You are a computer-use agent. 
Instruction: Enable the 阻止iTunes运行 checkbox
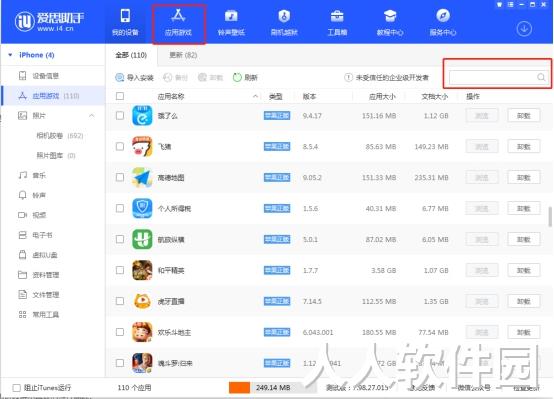[16, 388]
